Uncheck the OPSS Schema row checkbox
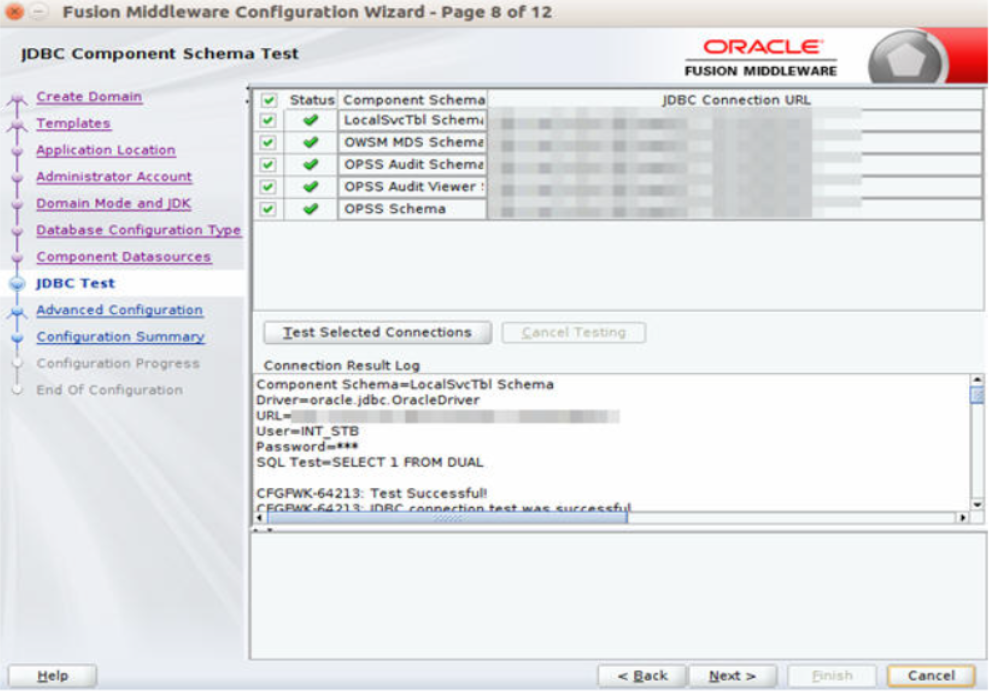Viewport: 993px width, 696px height. tap(268, 208)
